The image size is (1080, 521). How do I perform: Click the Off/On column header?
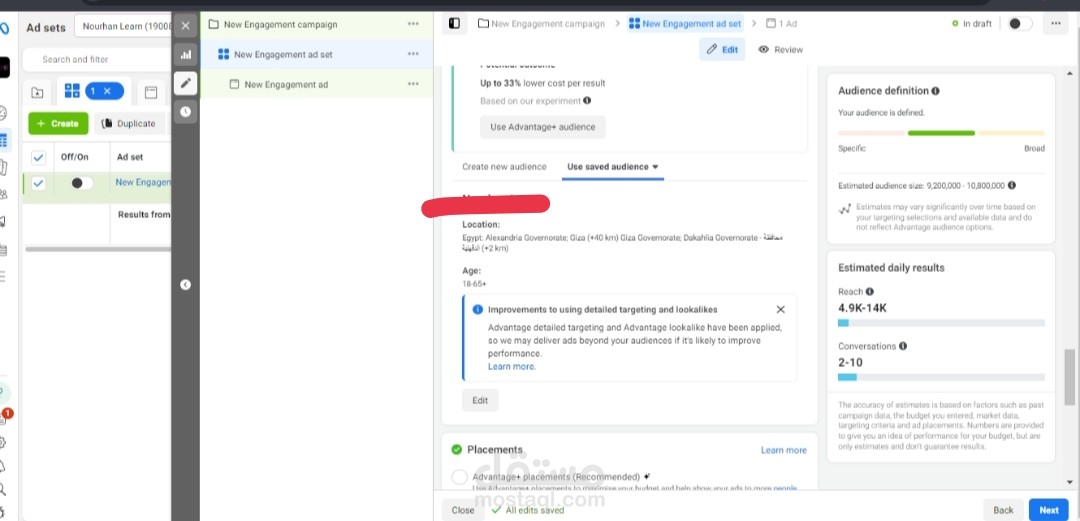[74, 157]
